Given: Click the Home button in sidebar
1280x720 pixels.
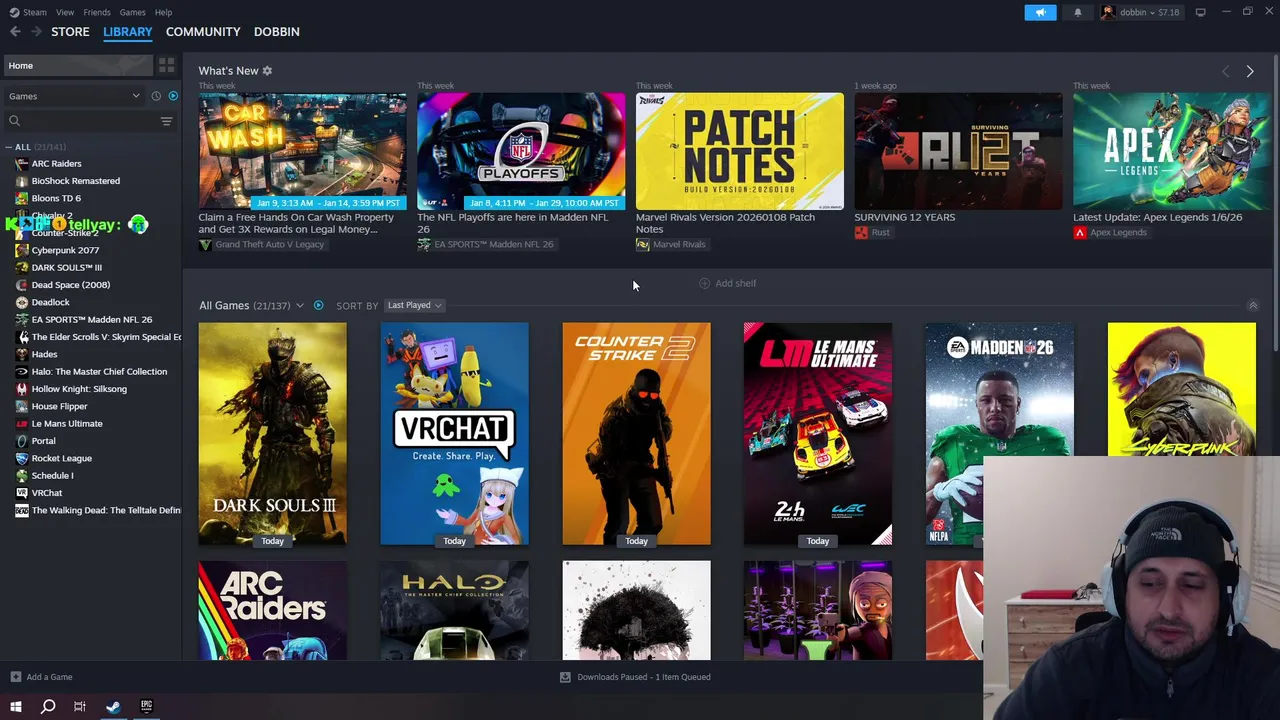Looking at the screenshot, I should pyautogui.click(x=78, y=66).
